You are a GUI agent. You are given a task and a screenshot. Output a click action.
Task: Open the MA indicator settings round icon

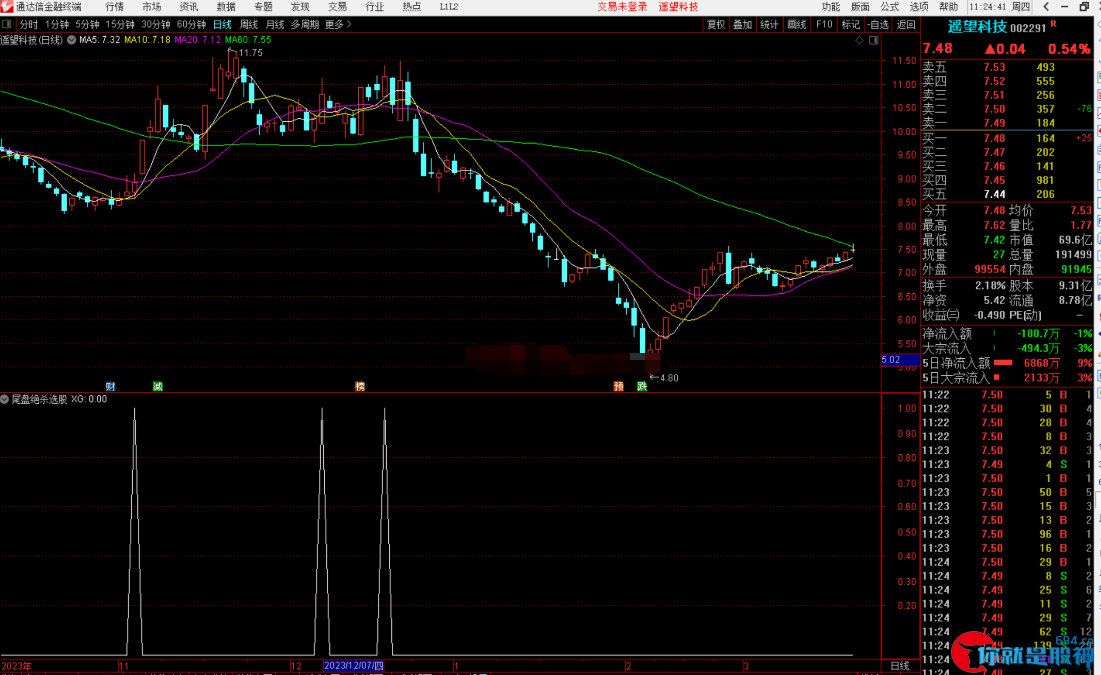coord(72,40)
